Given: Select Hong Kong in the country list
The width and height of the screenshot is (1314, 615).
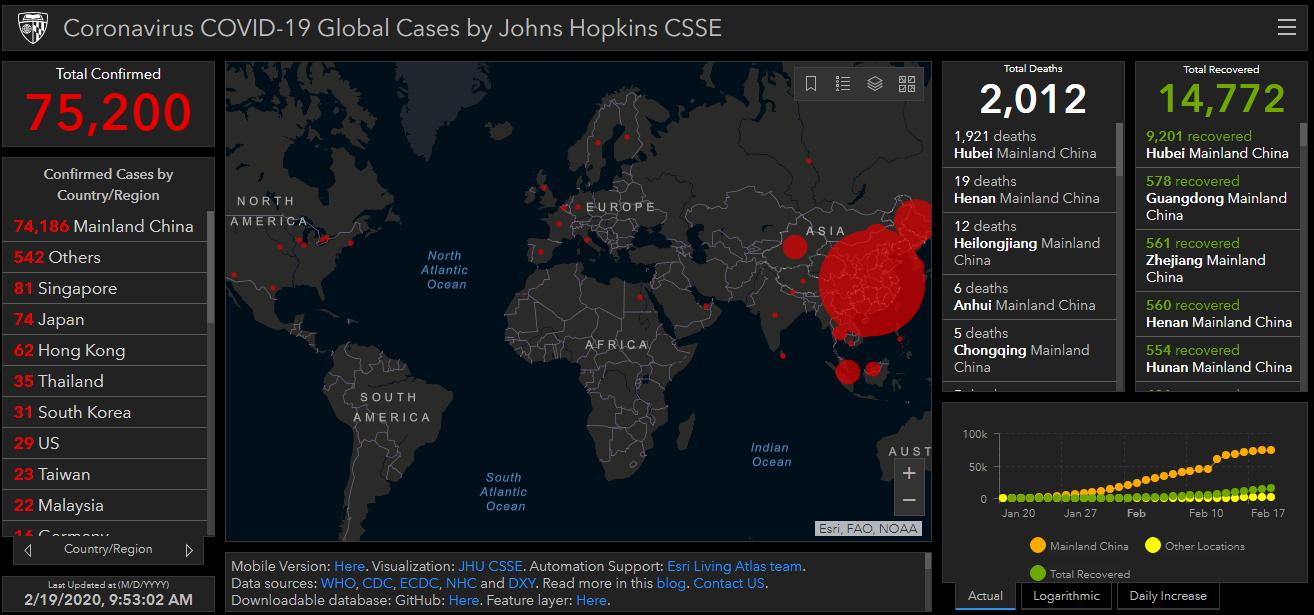Looking at the screenshot, I should click(x=105, y=350).
